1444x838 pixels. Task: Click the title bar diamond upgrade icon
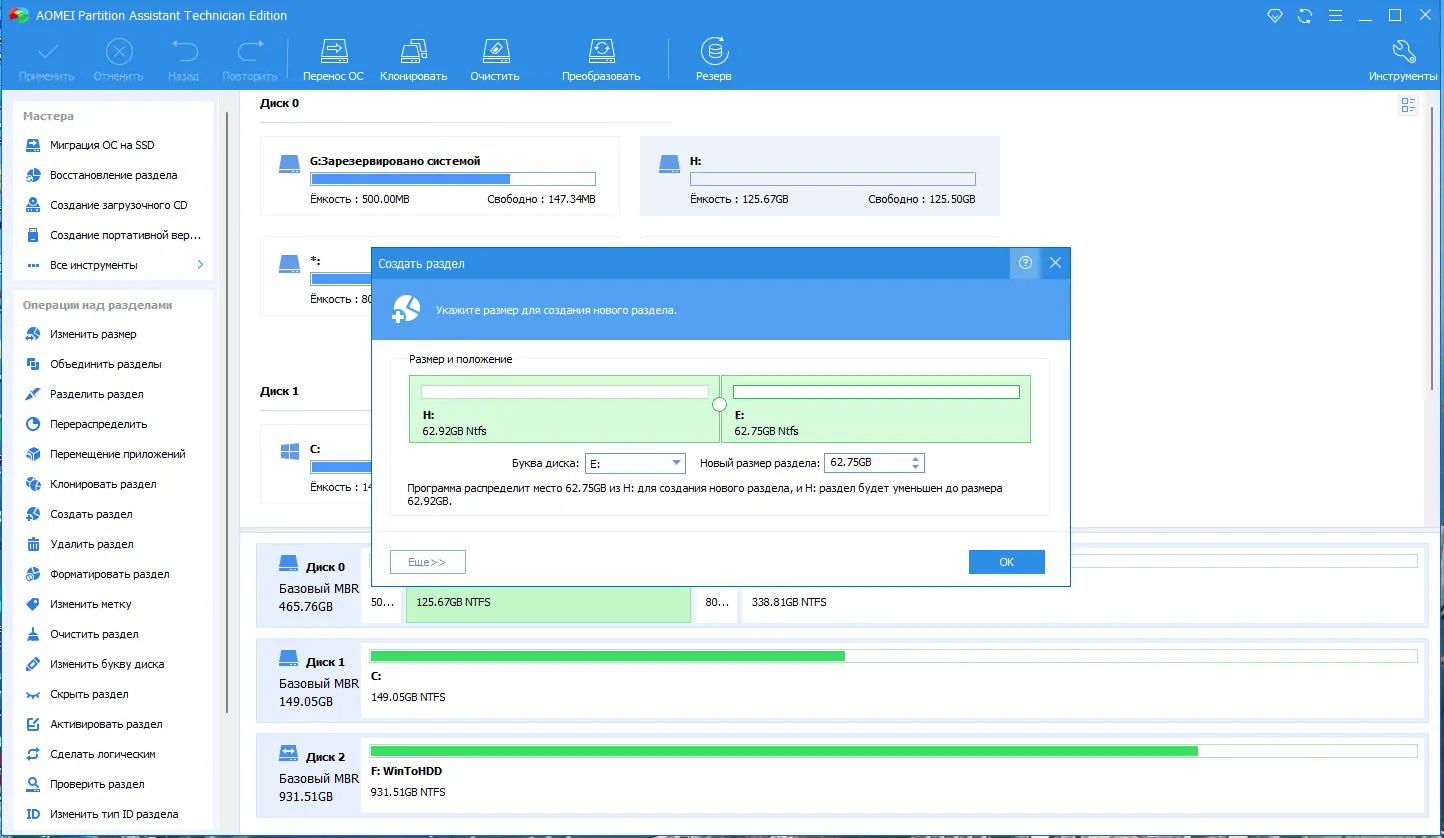(1274, 15)
